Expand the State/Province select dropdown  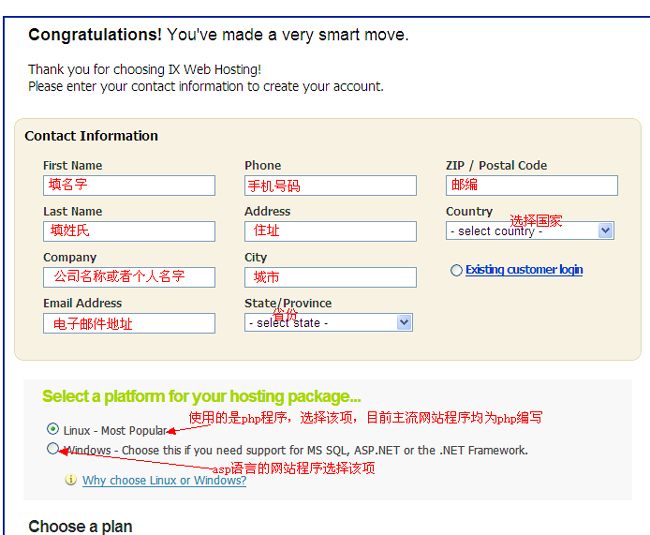point(328,323)
